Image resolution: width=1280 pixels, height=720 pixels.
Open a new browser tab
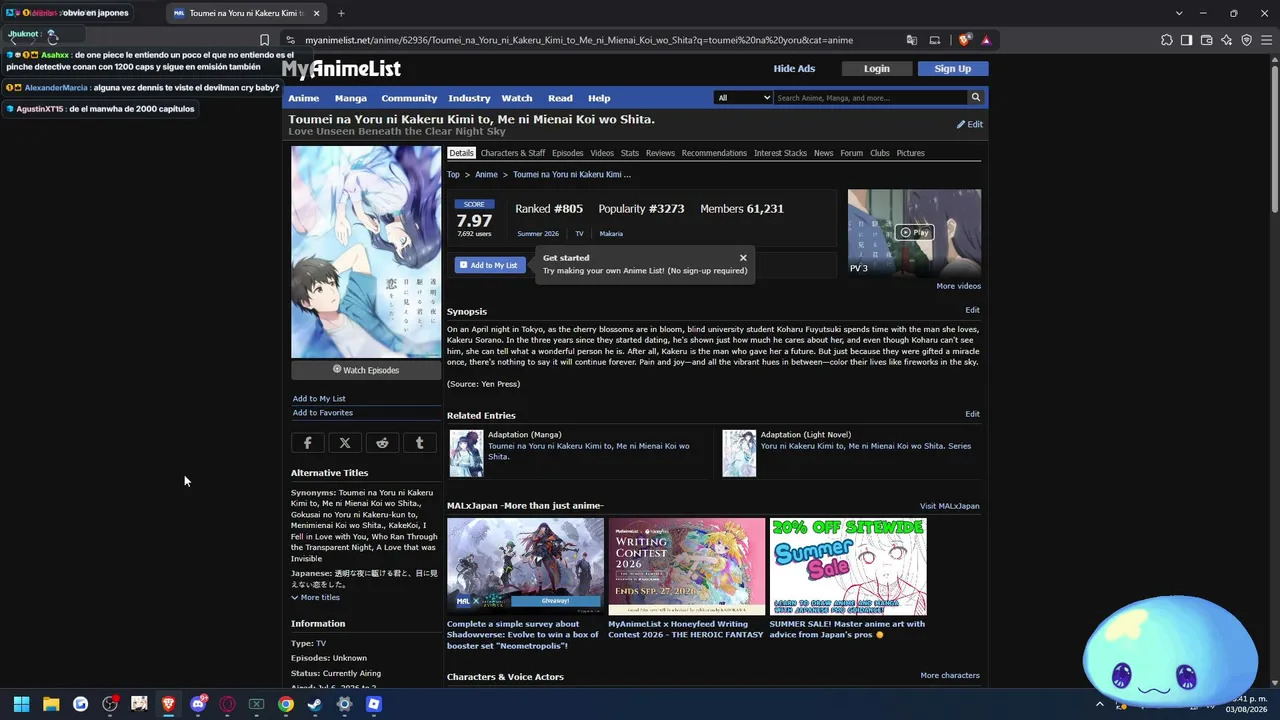tap(341, 13)
